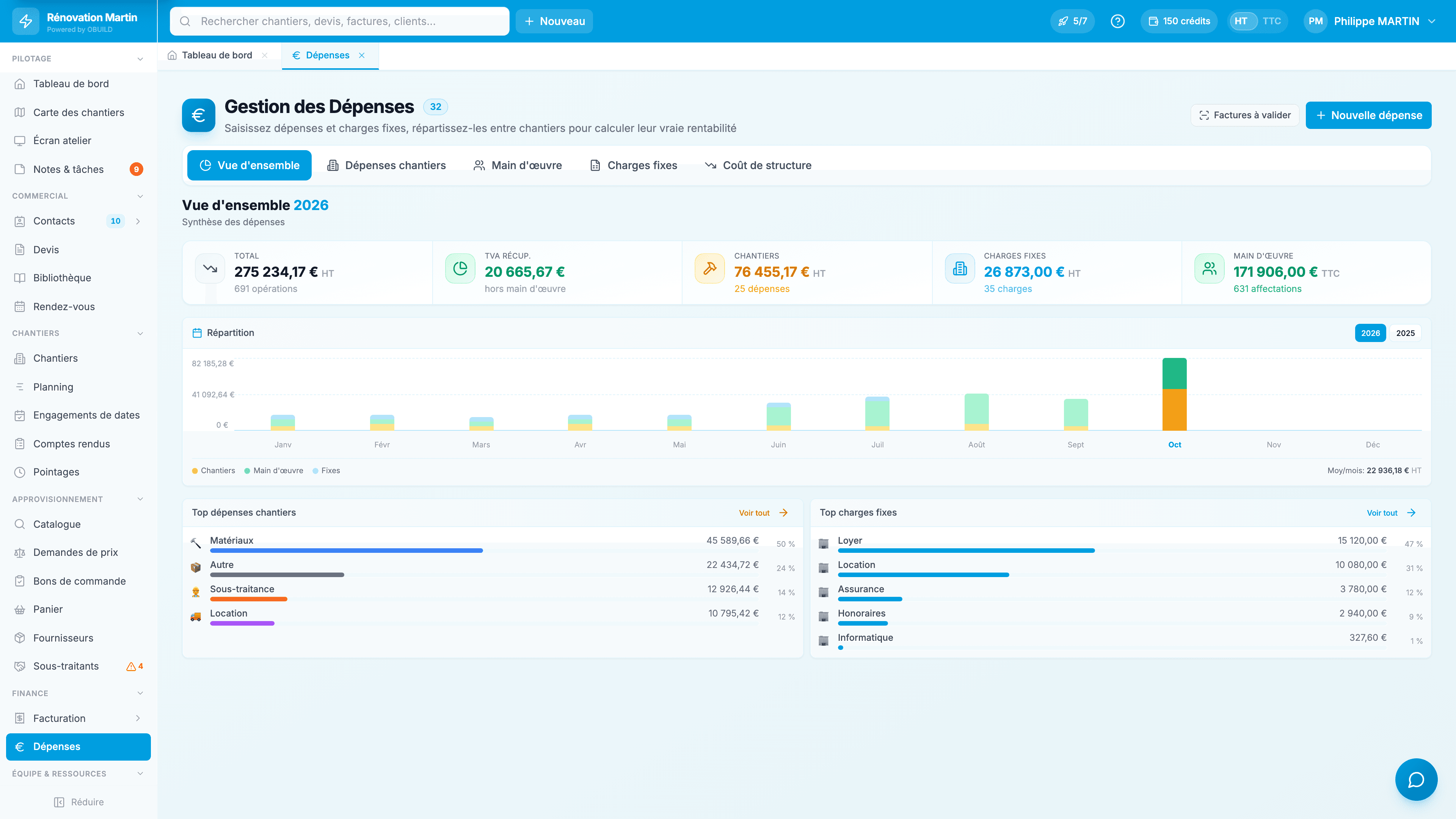Collapse the APPROVISIONNEMENT section
Viewport: 1456px width, 819px height.
(140, 499)
